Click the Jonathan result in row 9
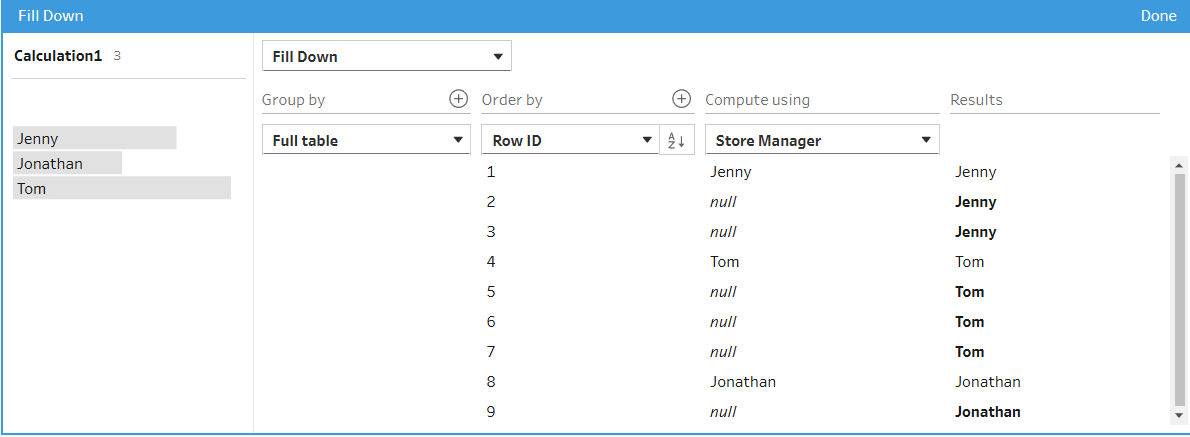This screenshot has height=437, width=1190. pos(987,412)
